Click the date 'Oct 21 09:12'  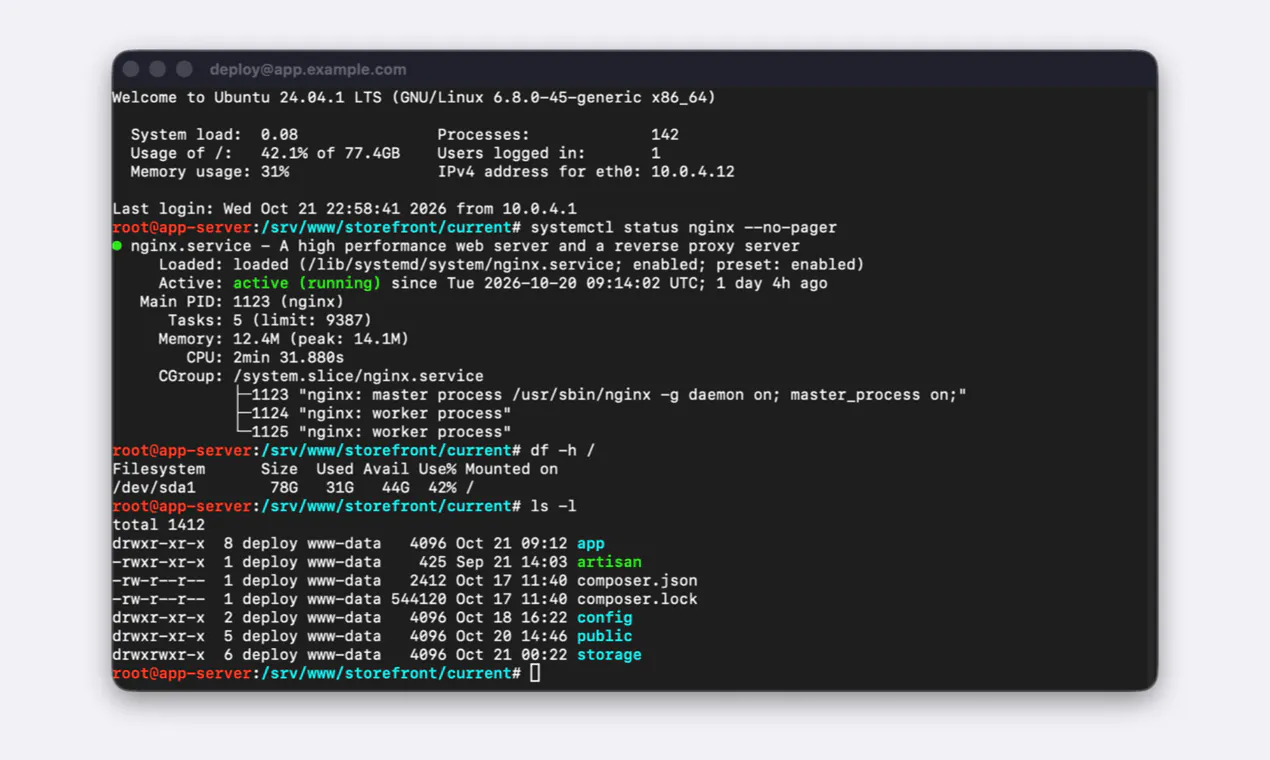point(512,544)
